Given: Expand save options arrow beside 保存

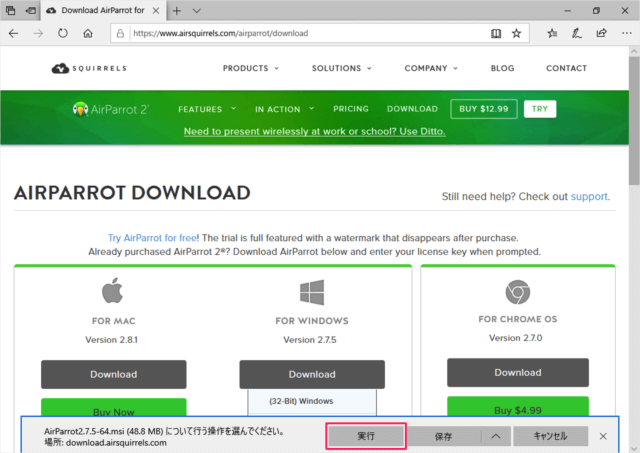Looking at the screenshot, I should [x=496, y=436].
